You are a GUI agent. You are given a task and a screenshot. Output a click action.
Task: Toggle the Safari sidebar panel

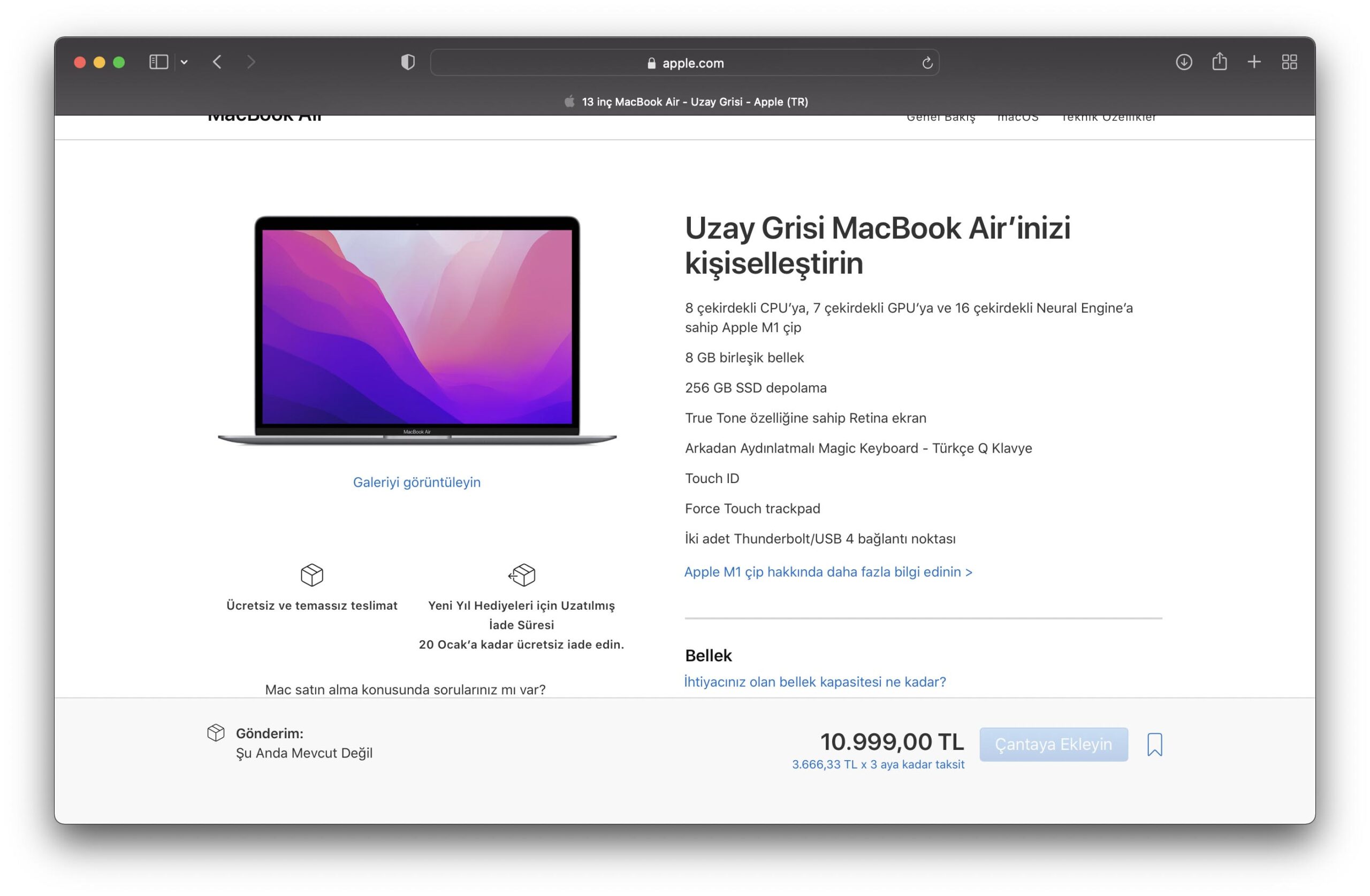pos(158,62)
